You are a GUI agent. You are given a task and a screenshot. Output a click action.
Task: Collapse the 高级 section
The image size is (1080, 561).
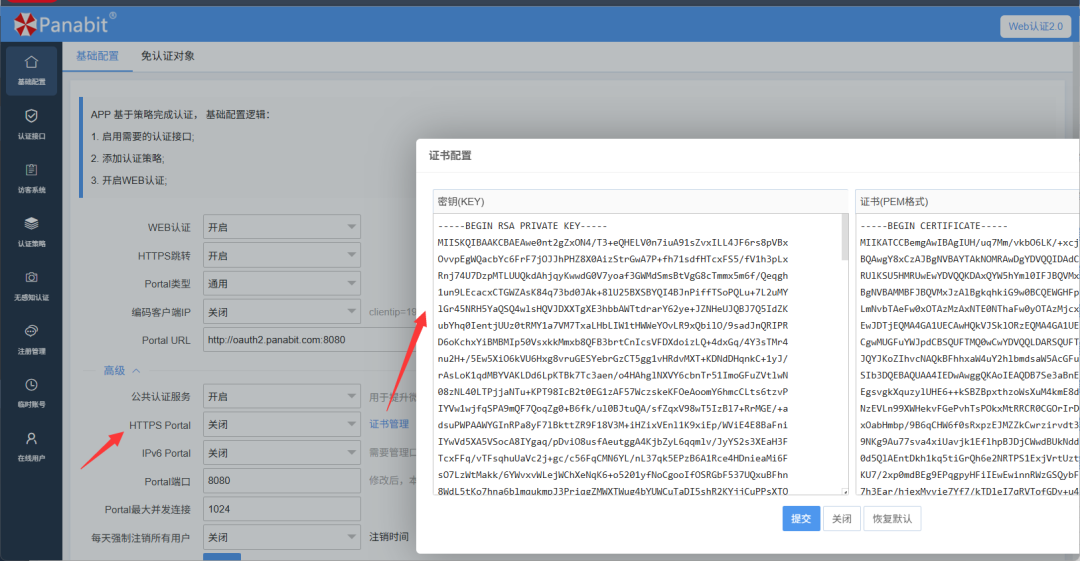[x=121, y=371]
